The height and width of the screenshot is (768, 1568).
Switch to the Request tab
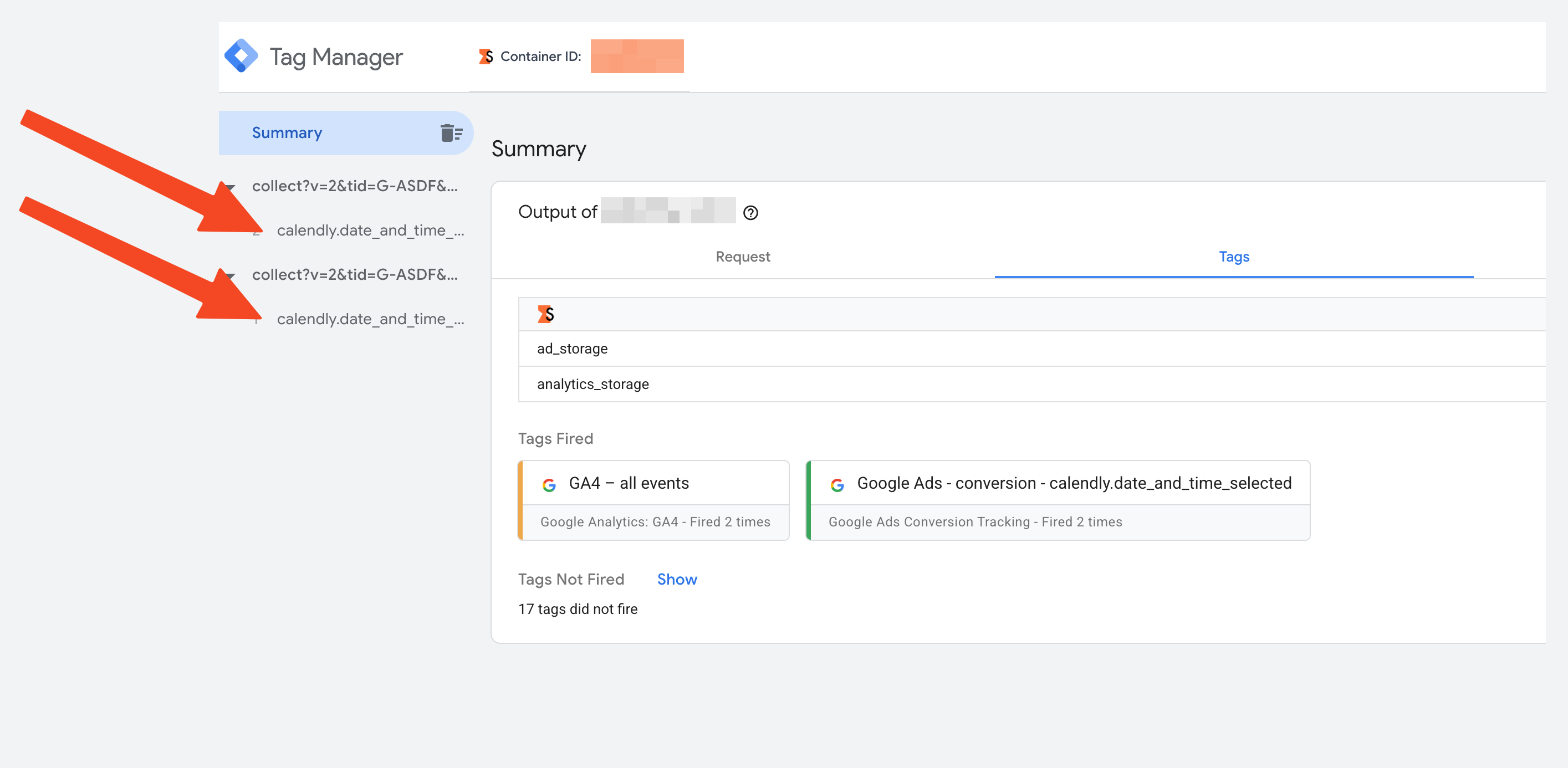(x=743, y=257)
